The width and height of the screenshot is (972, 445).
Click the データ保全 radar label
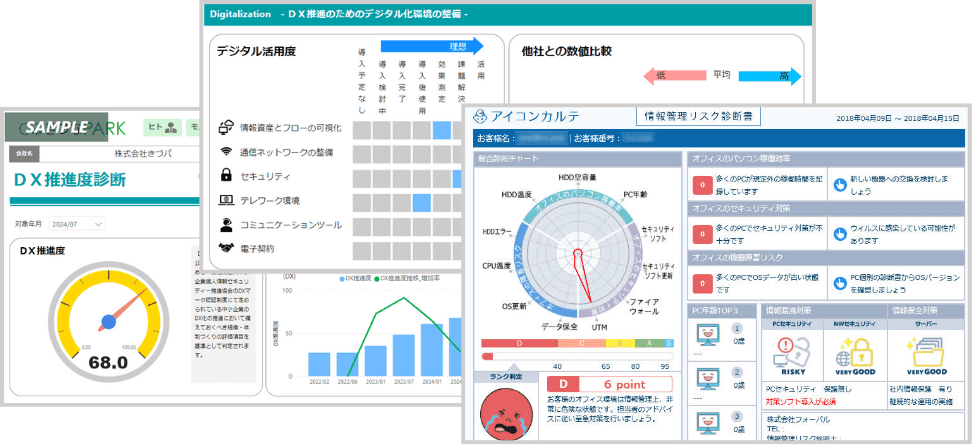click(x=559, y=326)
